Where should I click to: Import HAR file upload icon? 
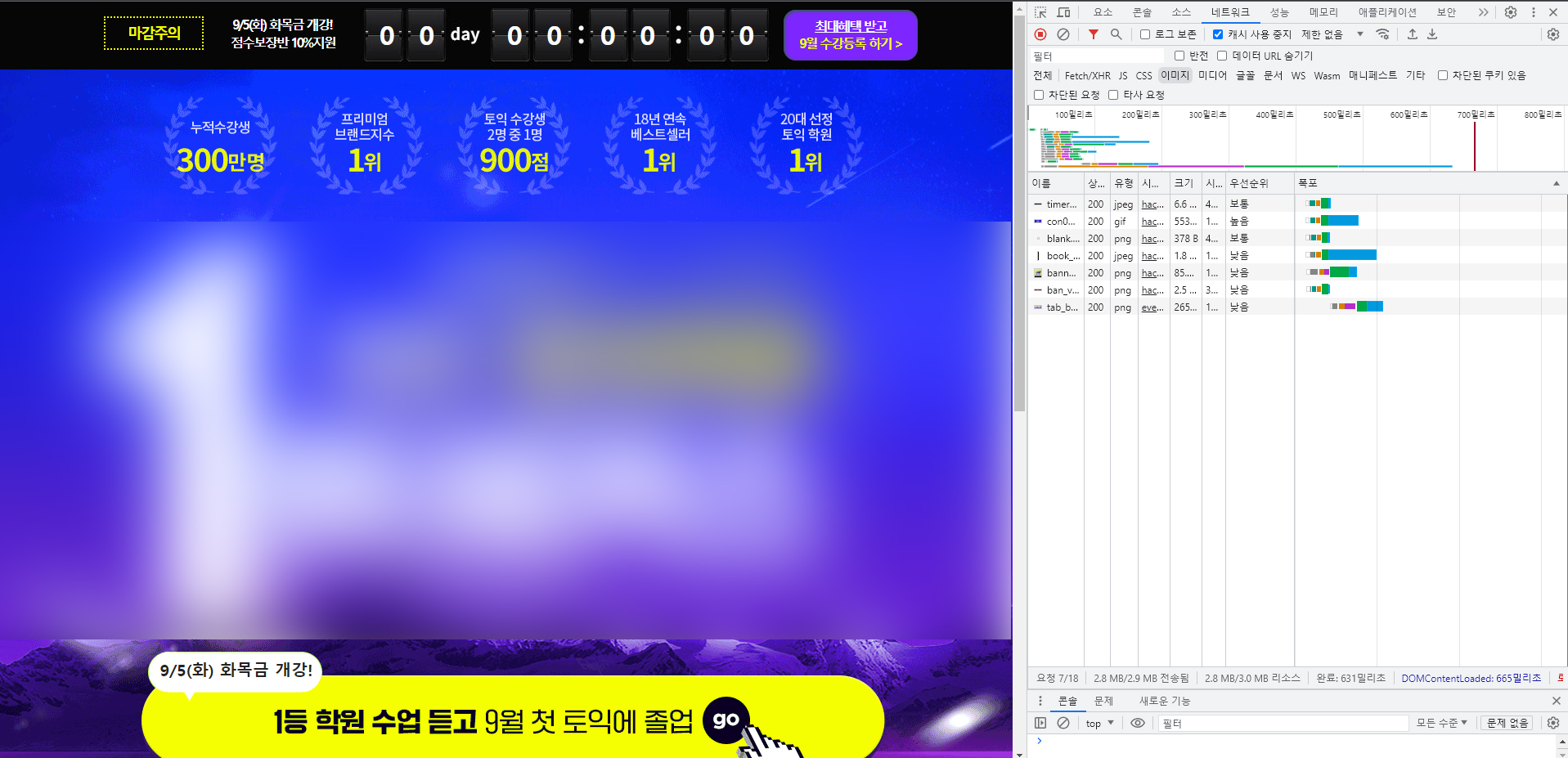pyautogui.click(x=1413, y=34)
